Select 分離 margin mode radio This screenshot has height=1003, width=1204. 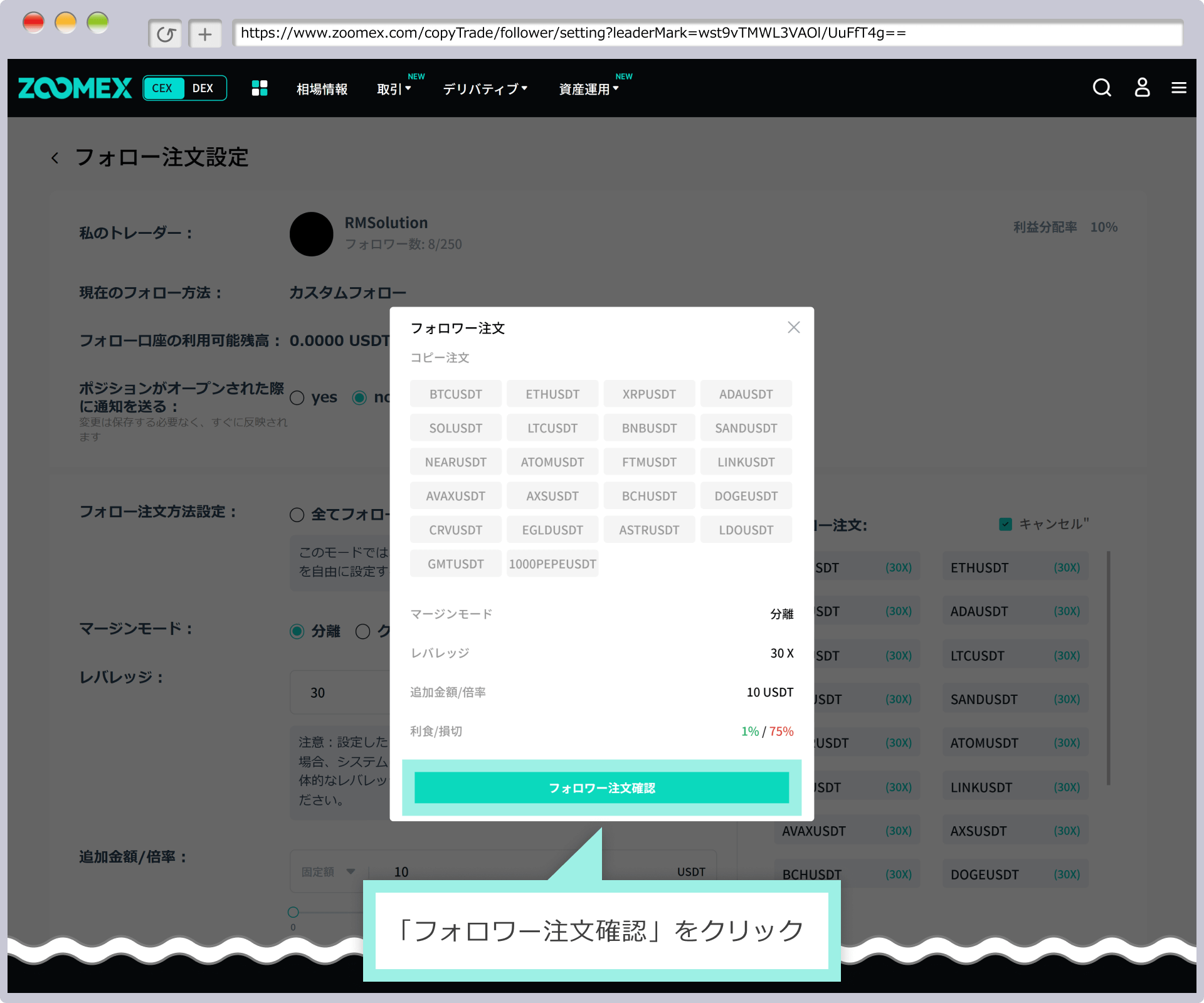point(297,631)
